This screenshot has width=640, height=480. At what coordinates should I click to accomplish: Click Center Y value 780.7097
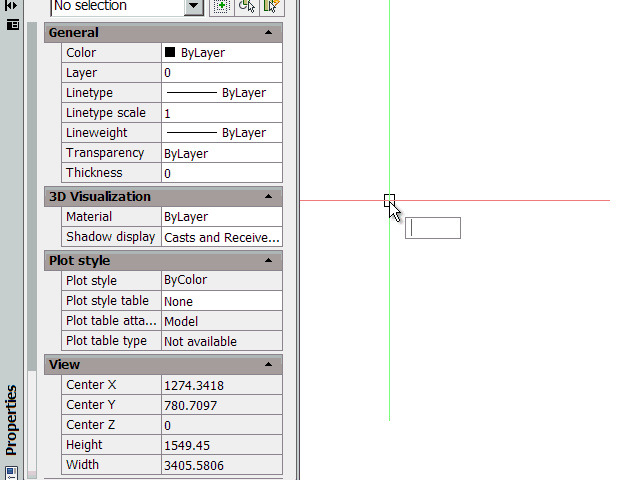coord(222,405)
